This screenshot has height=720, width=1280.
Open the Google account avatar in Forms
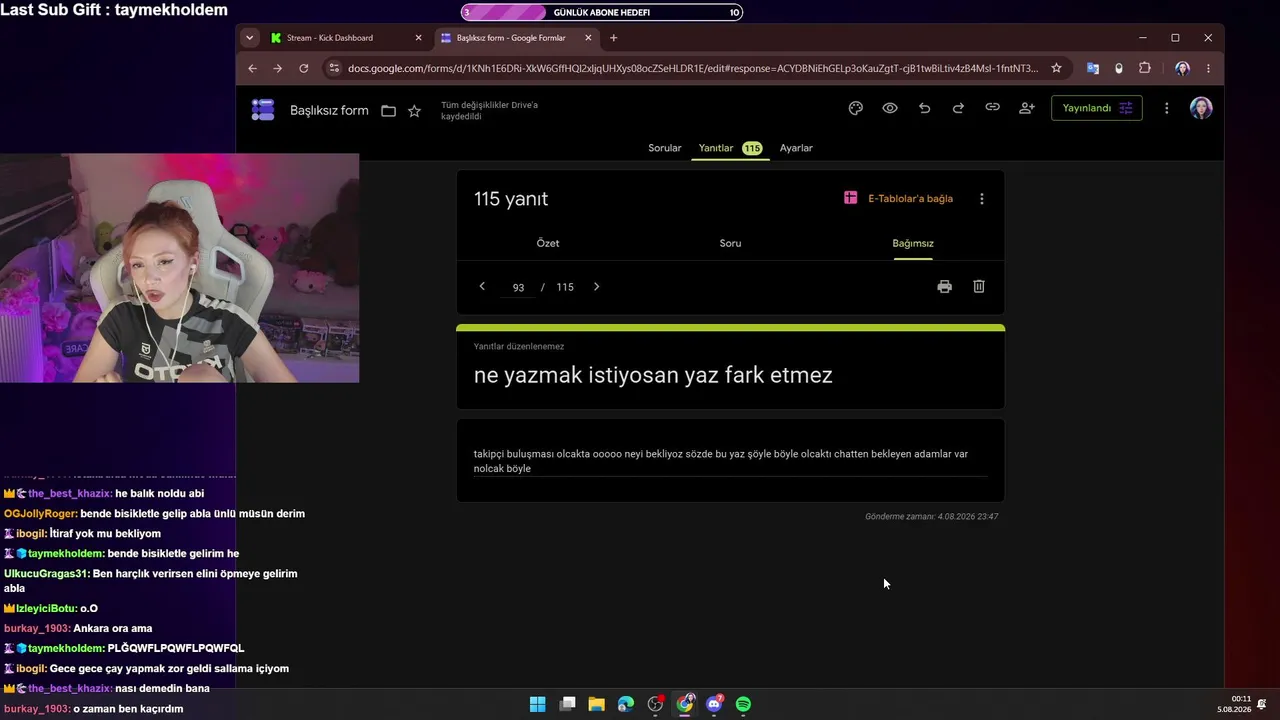click(x=1201, y=108)
